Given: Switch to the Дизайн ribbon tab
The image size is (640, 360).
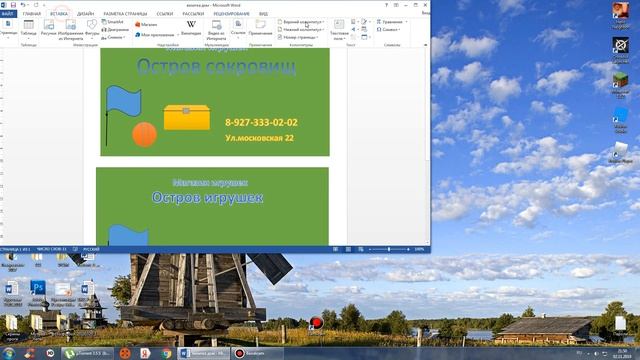Looking at the screenshot, I should coord(85,13).
